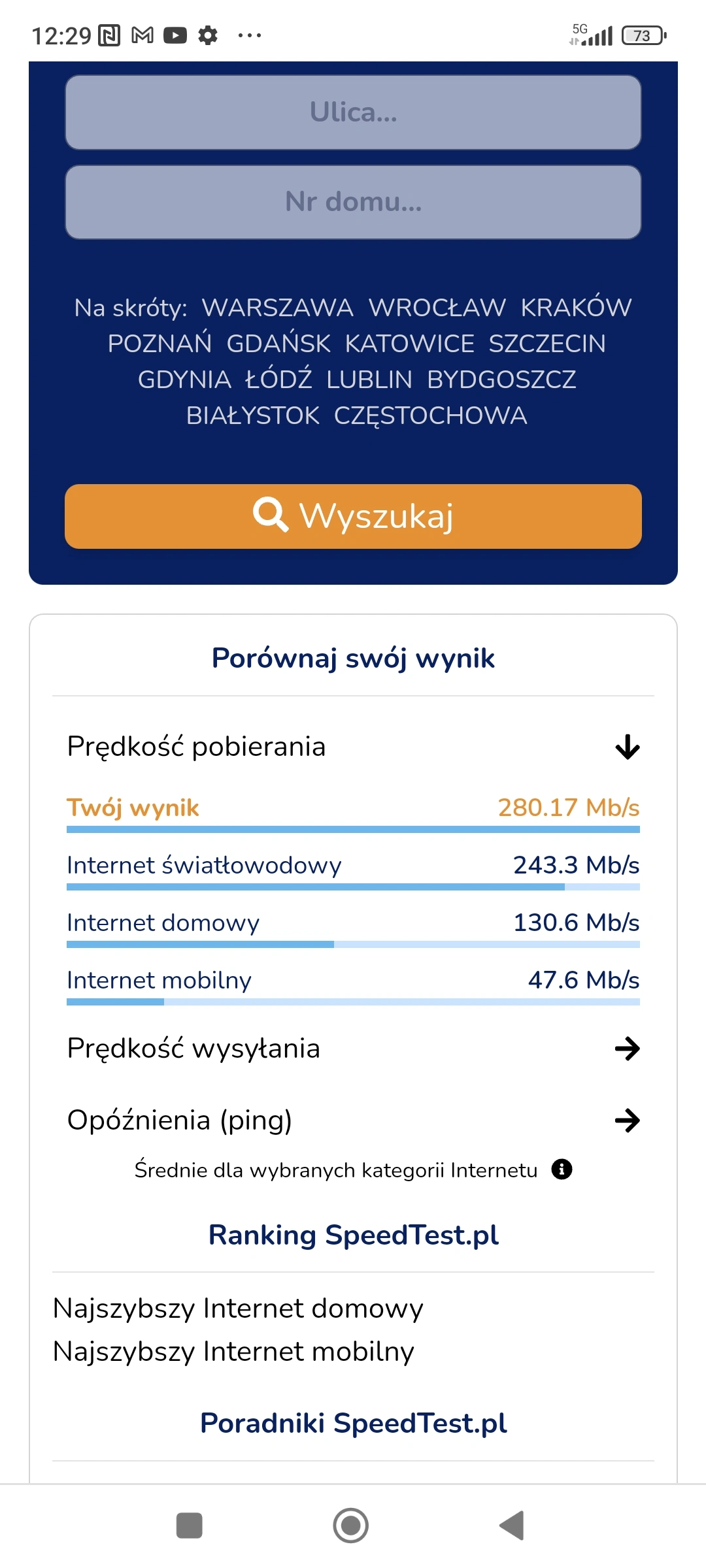706x1568 pixels.
Task: Tap the info icon beside Średnie dla wybranych kategorii
Action: coord(562,1169)
